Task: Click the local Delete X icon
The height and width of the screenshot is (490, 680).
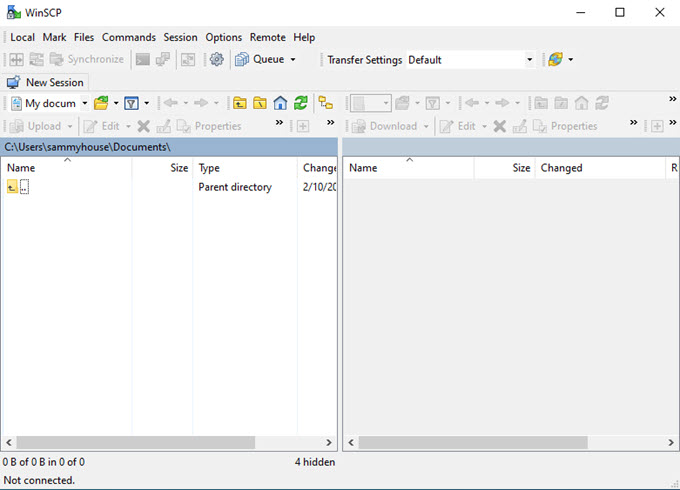Action: [x=144, y=126]
